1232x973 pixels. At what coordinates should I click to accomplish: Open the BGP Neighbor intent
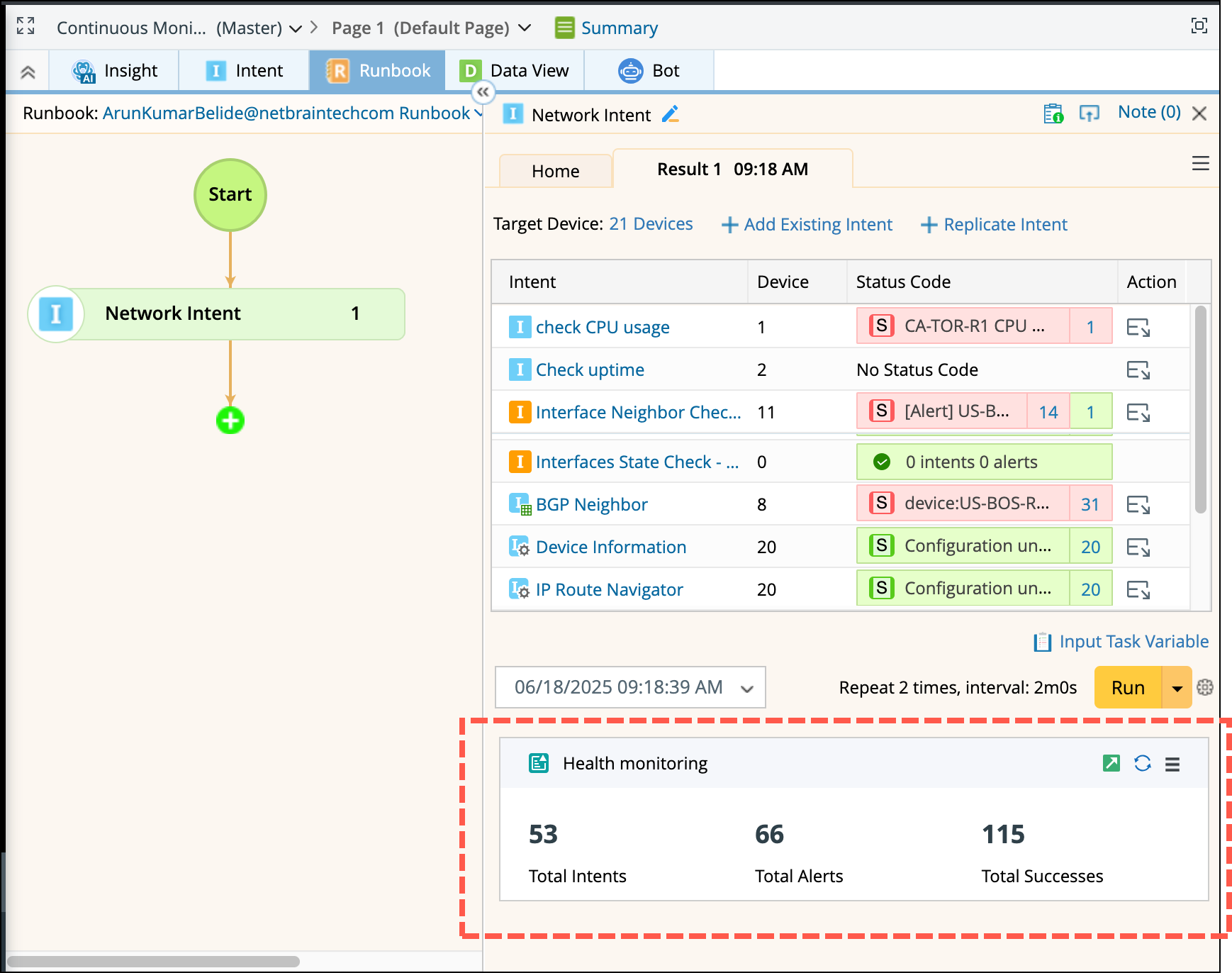pos(592,504)
